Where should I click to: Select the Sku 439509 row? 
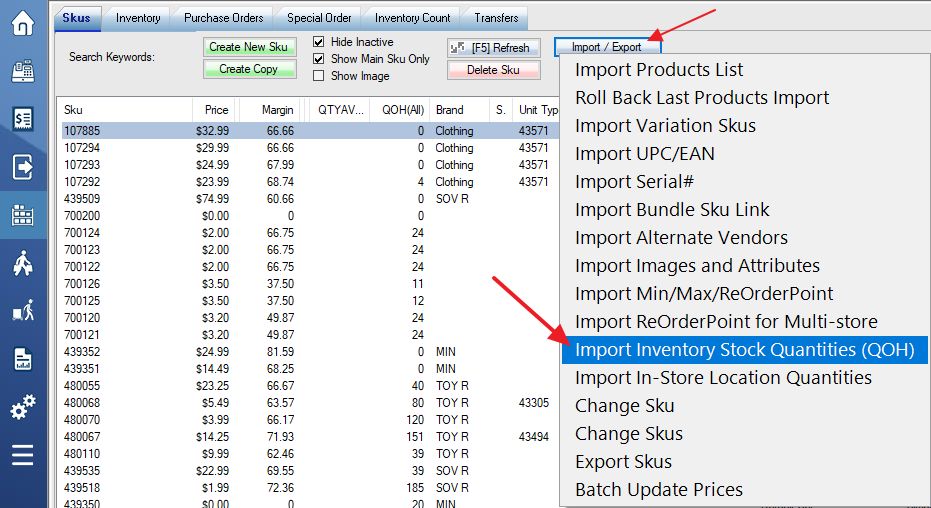coord(309,199)
